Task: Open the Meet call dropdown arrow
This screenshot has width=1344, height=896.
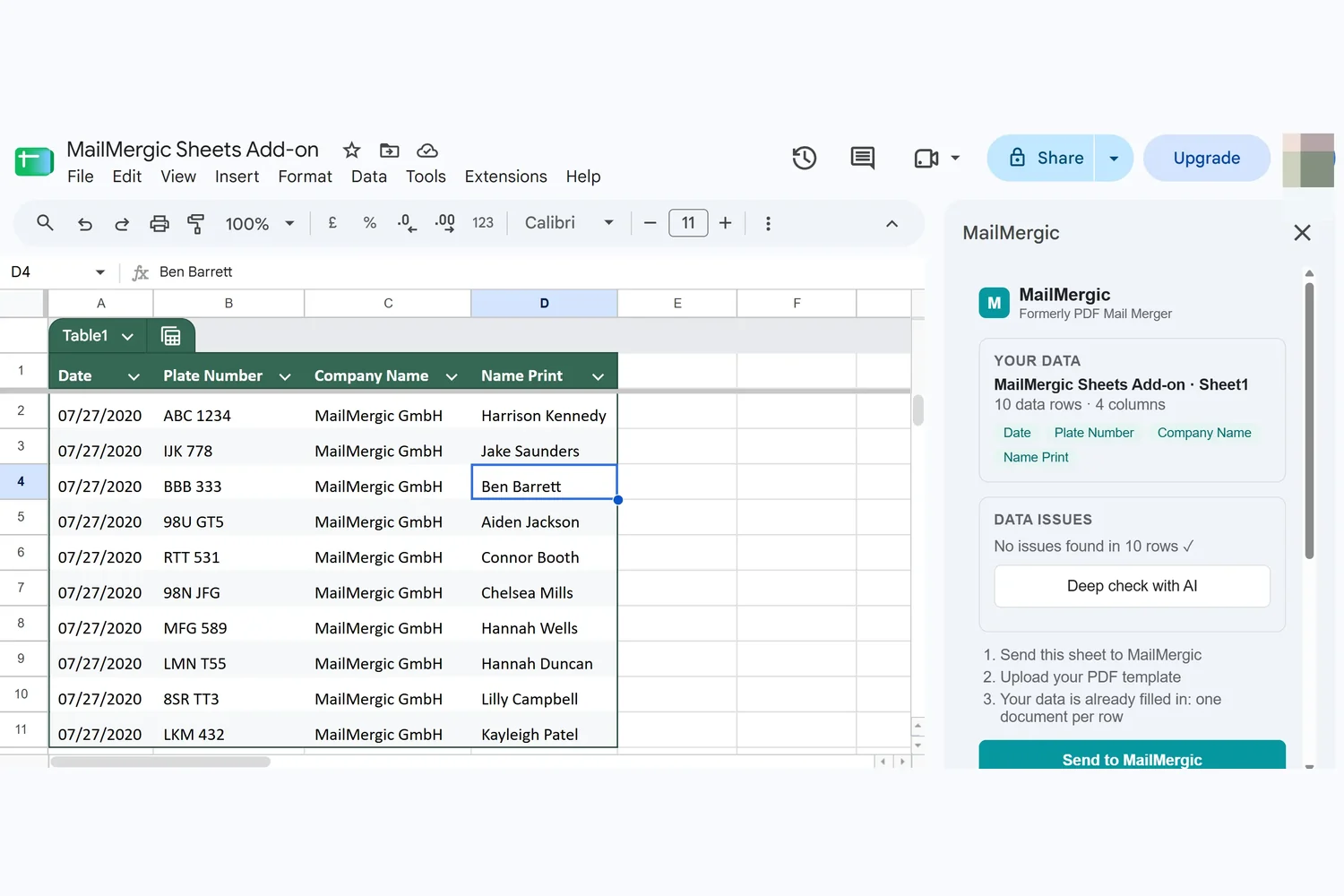Action: tap(955, 159)
